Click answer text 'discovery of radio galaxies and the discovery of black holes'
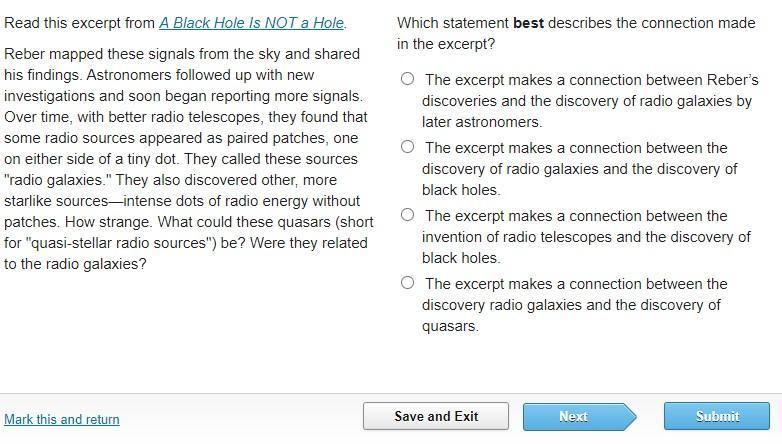 point(579,169)
